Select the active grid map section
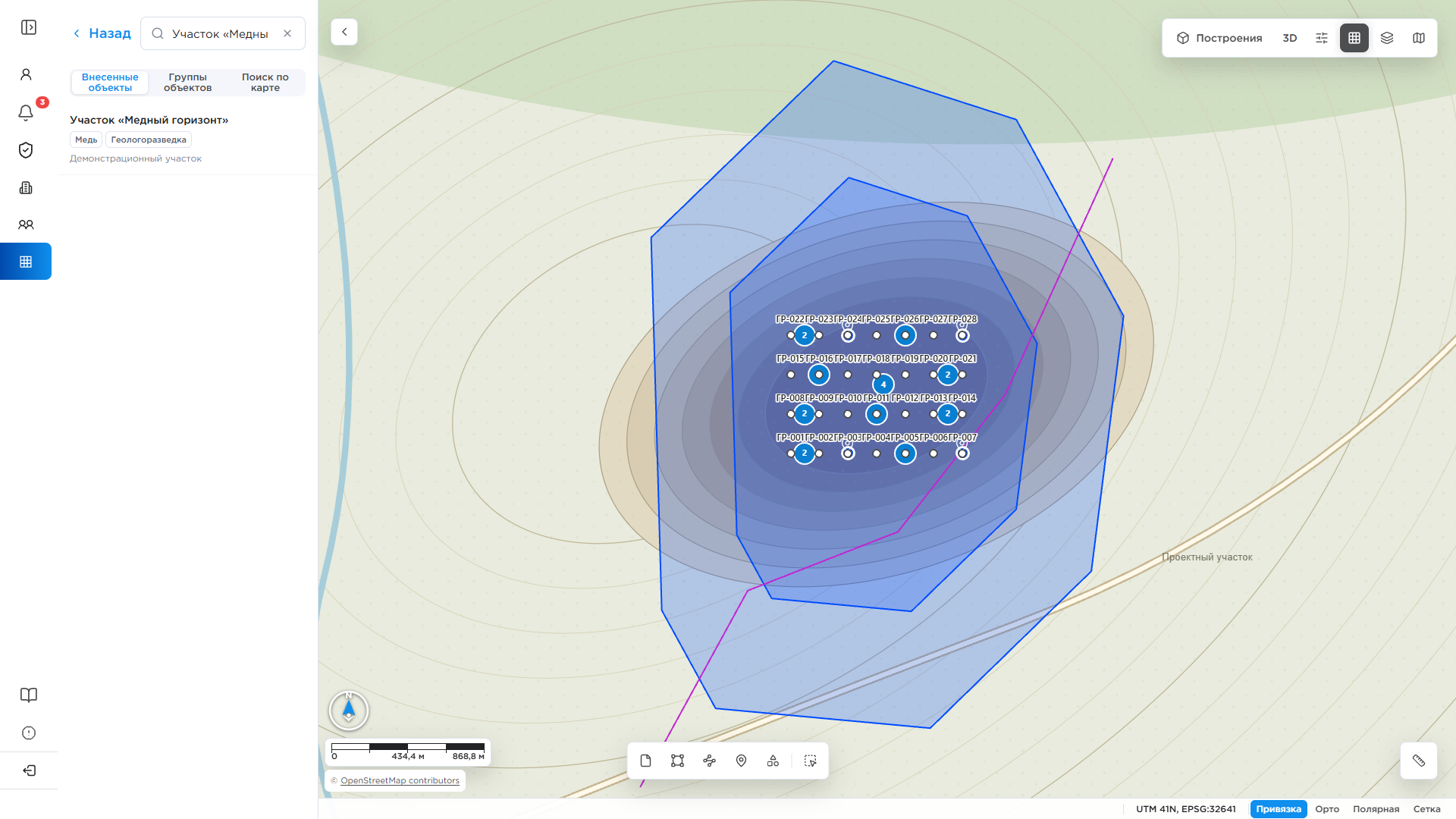Screen dimensions: 1456x819 [x=26, y=262]
